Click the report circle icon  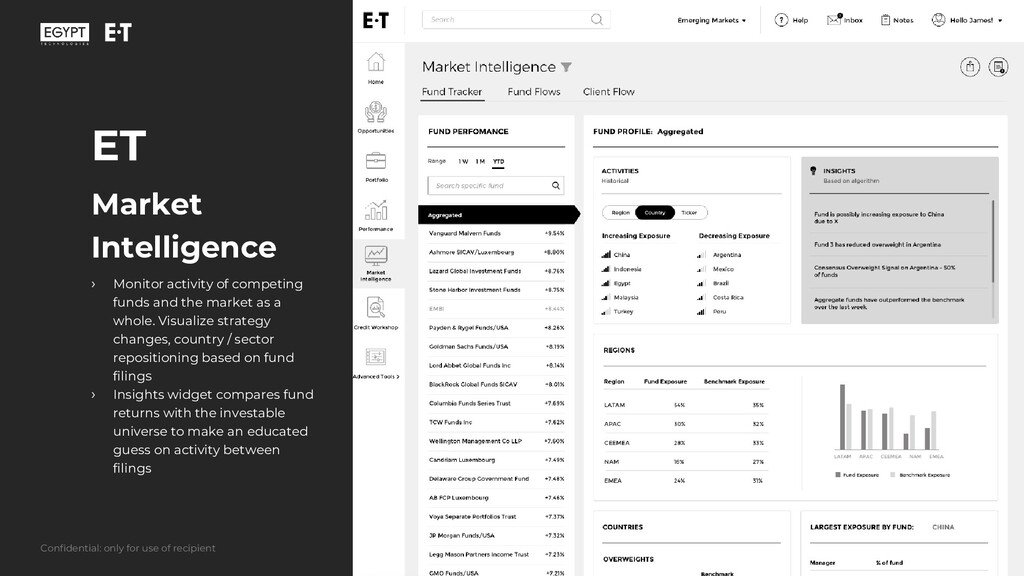tap(998, 67)
